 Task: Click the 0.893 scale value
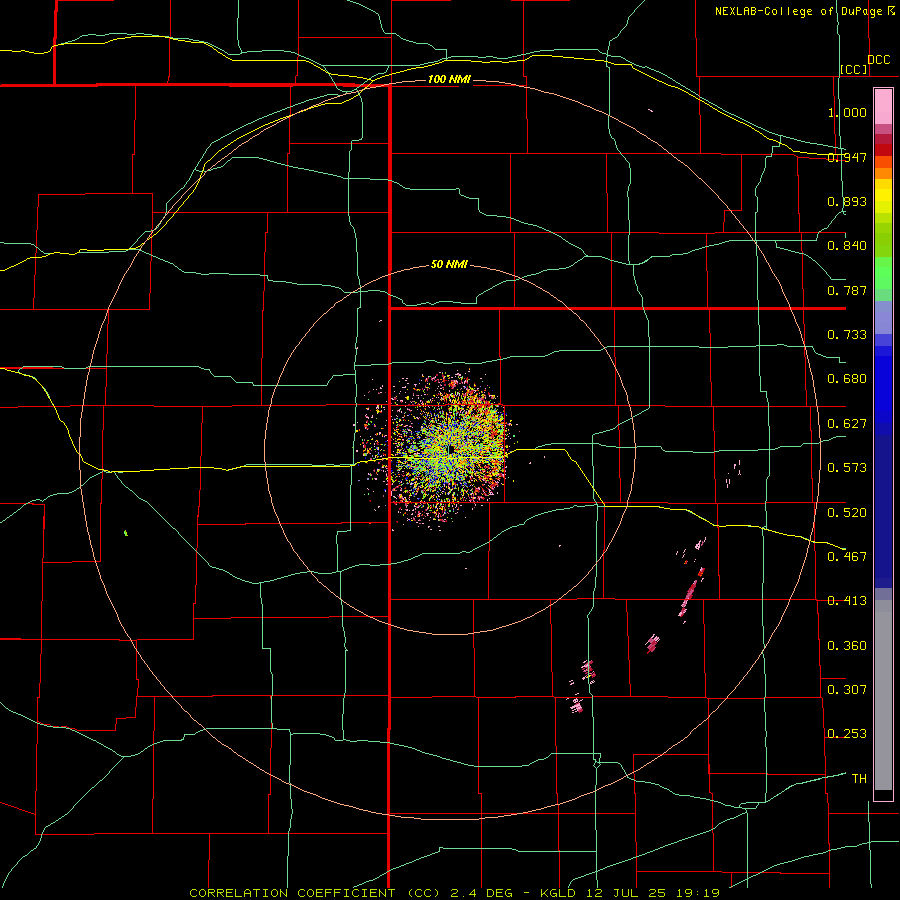847,201
